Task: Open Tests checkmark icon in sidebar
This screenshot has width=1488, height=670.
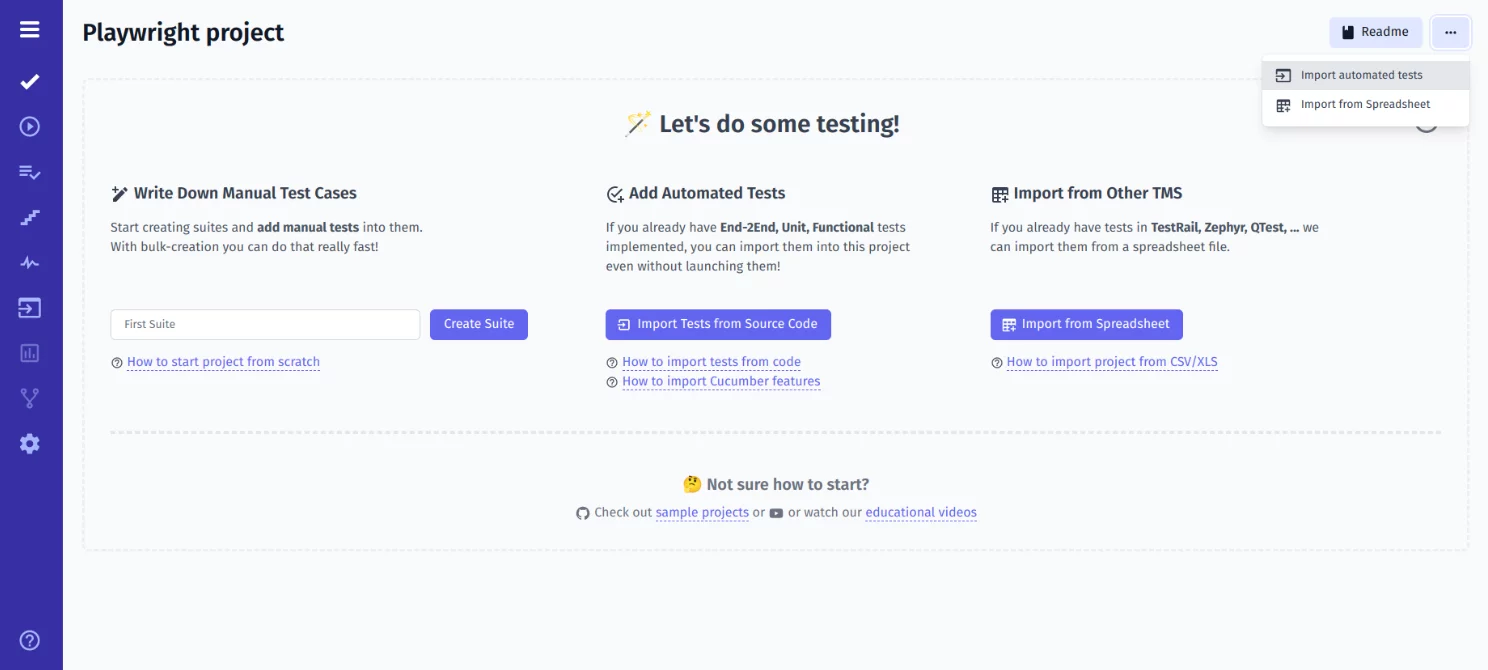Action: (x=30, y=81)
